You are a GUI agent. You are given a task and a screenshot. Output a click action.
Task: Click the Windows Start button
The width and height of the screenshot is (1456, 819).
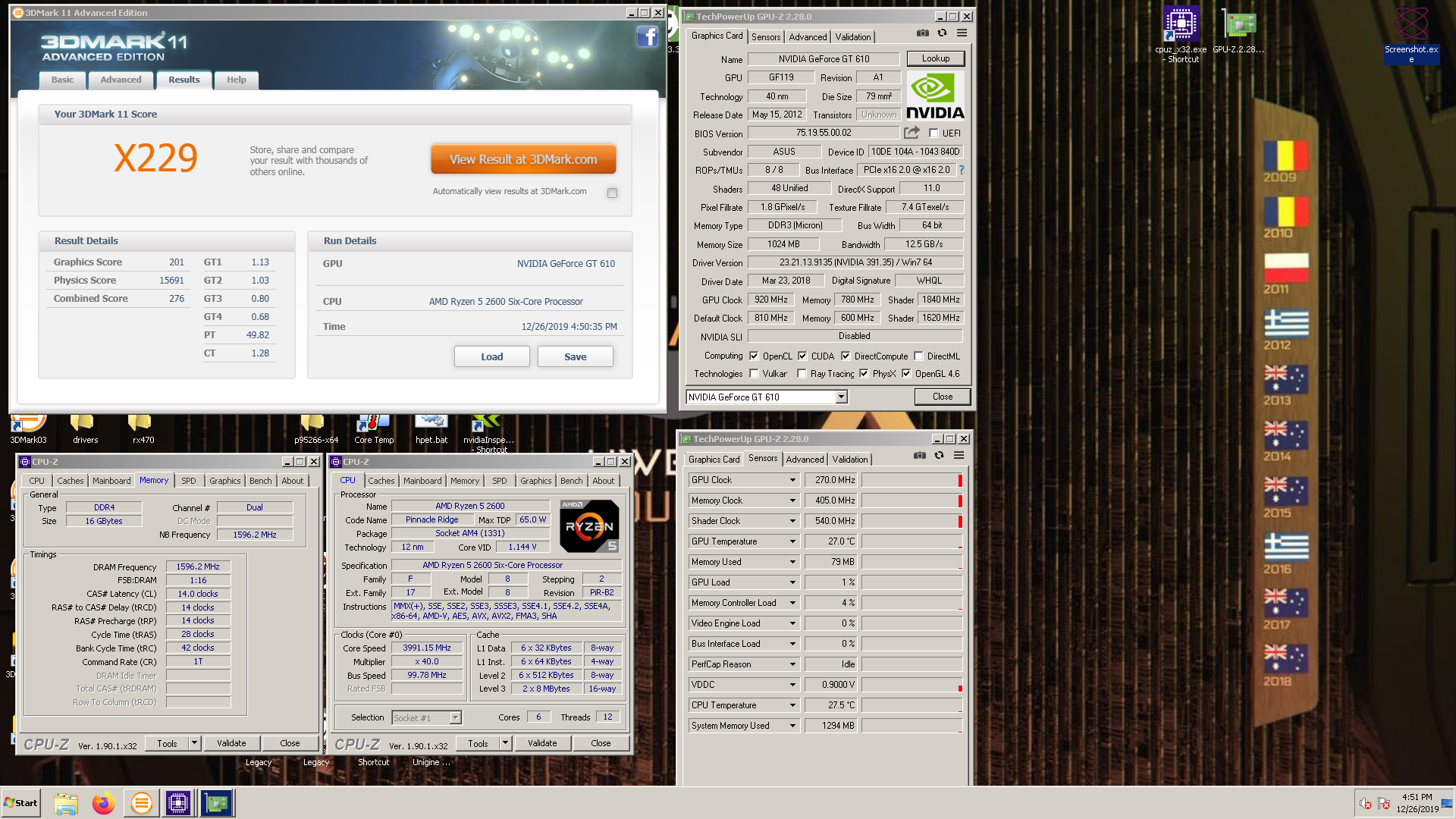click(21, 803)
